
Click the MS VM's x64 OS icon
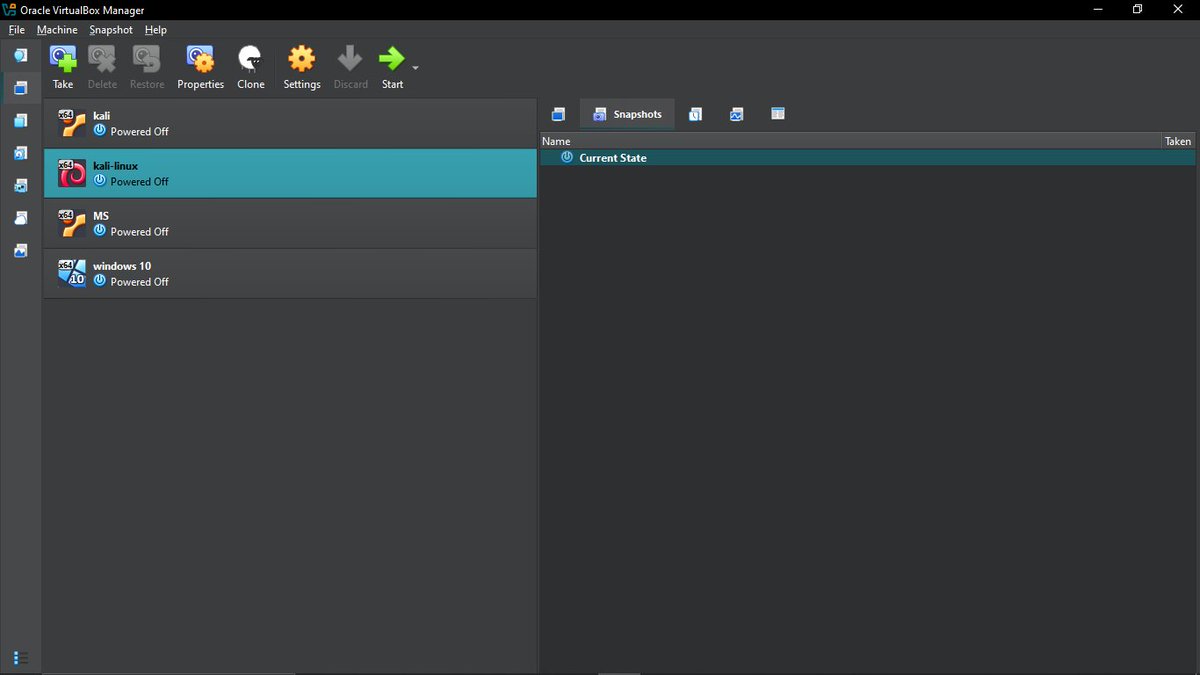click(71, 223)
